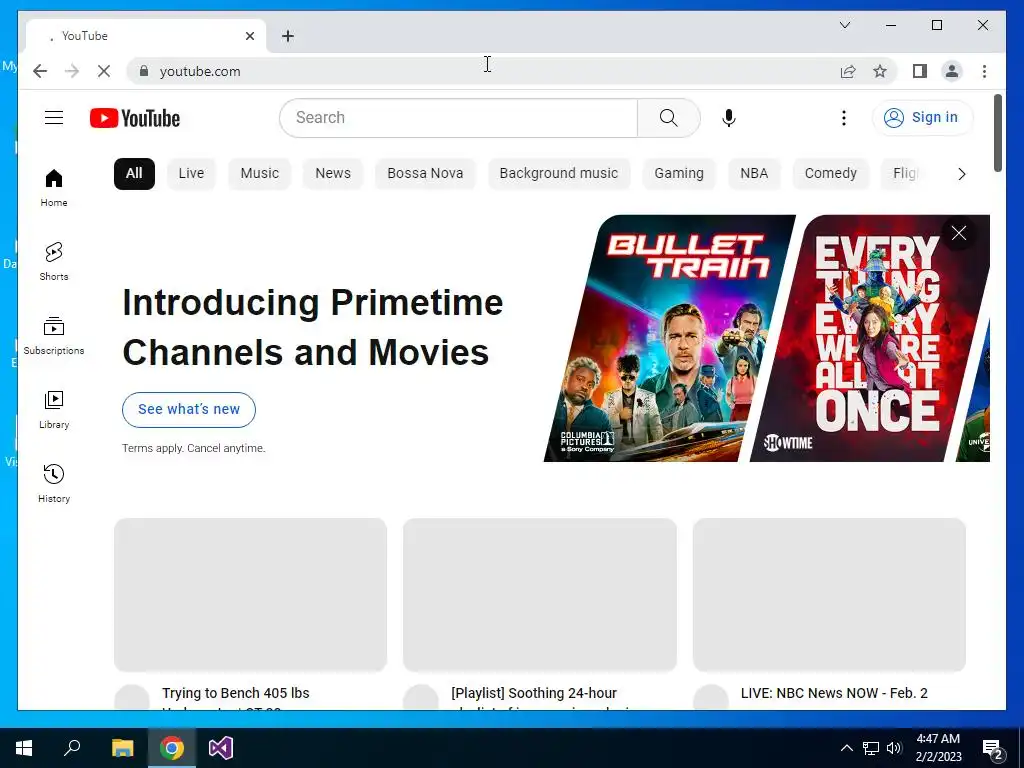Click into the YouTube search field
The height and width of the screenshot is (768, 1024).
point(458,118)
